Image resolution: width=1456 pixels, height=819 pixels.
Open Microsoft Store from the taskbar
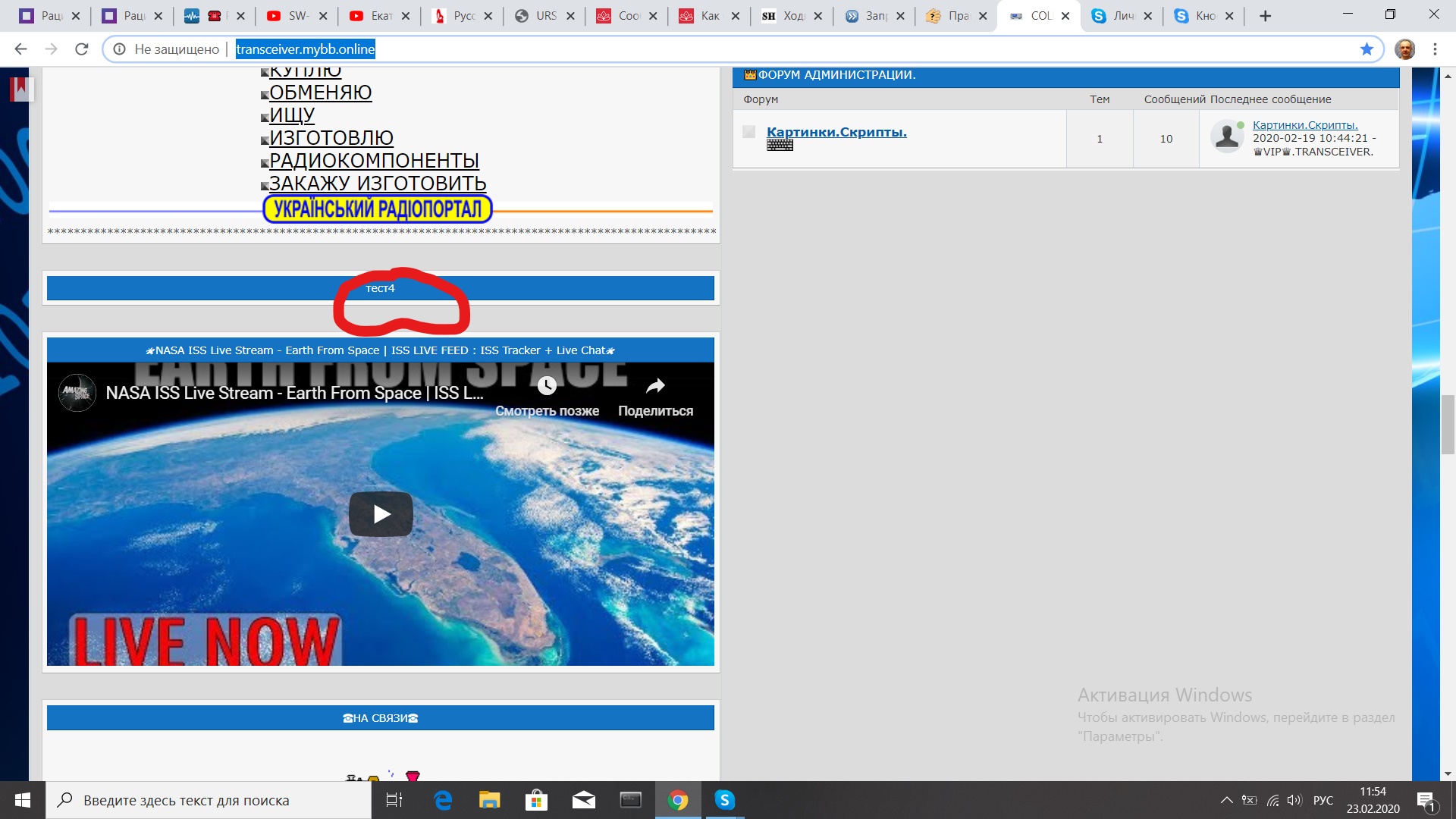536,800
